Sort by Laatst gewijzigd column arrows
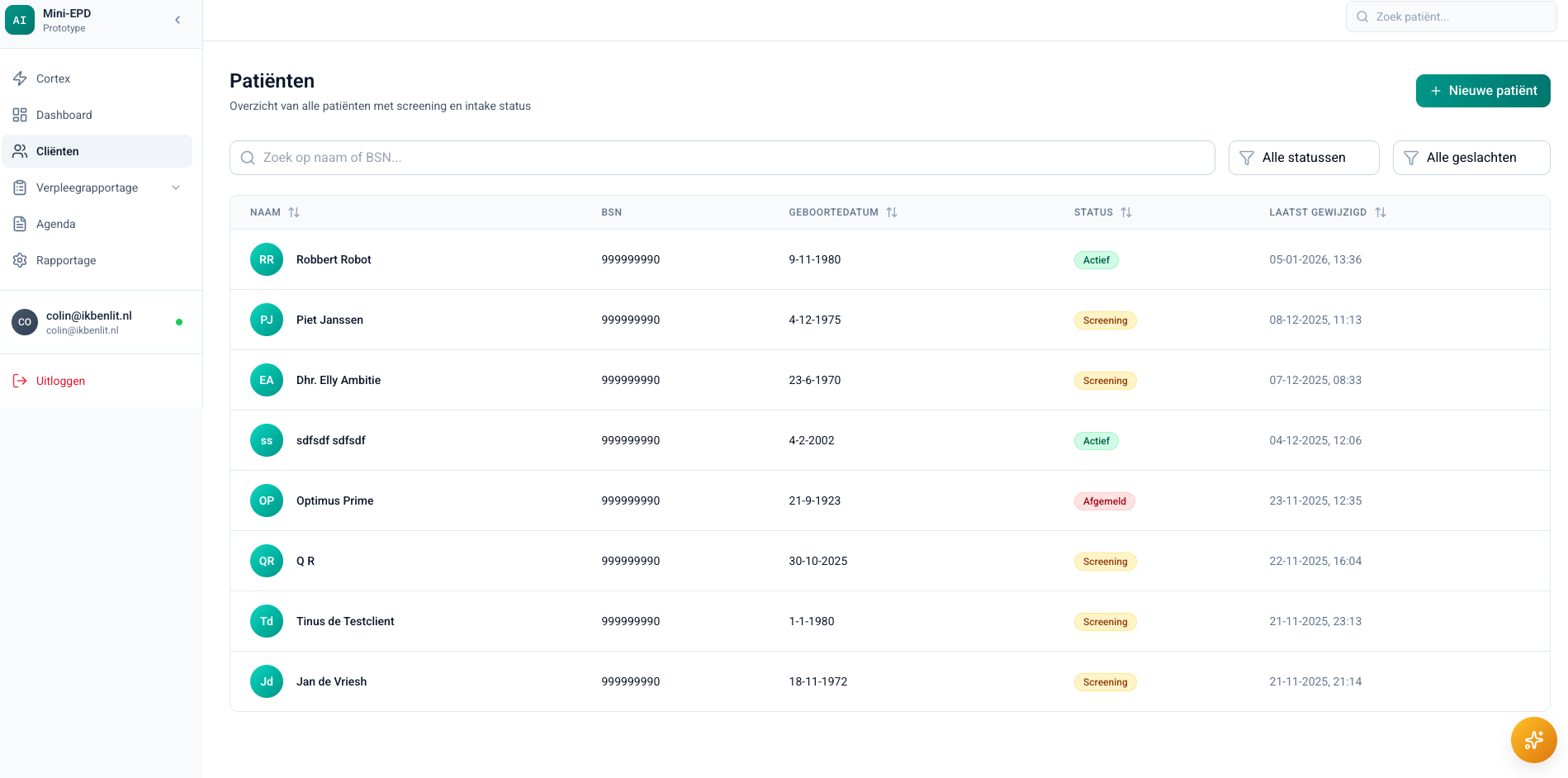The height and width of the screenshot is (778, 1568). tap(1381, 212)
